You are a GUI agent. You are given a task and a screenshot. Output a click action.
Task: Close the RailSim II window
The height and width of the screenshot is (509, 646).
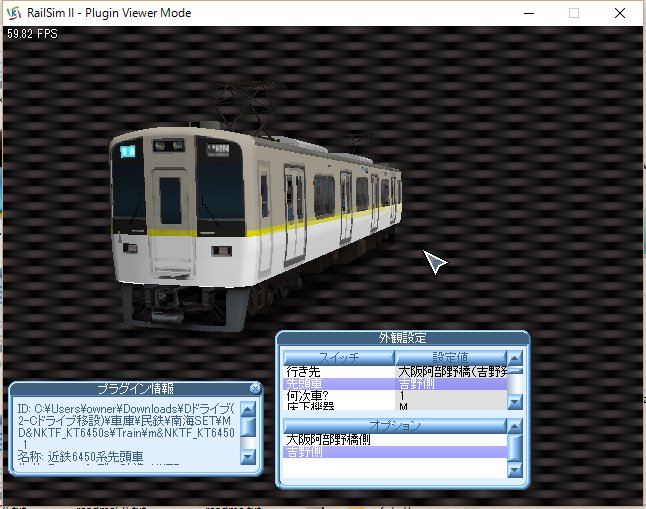click(620, 13)
